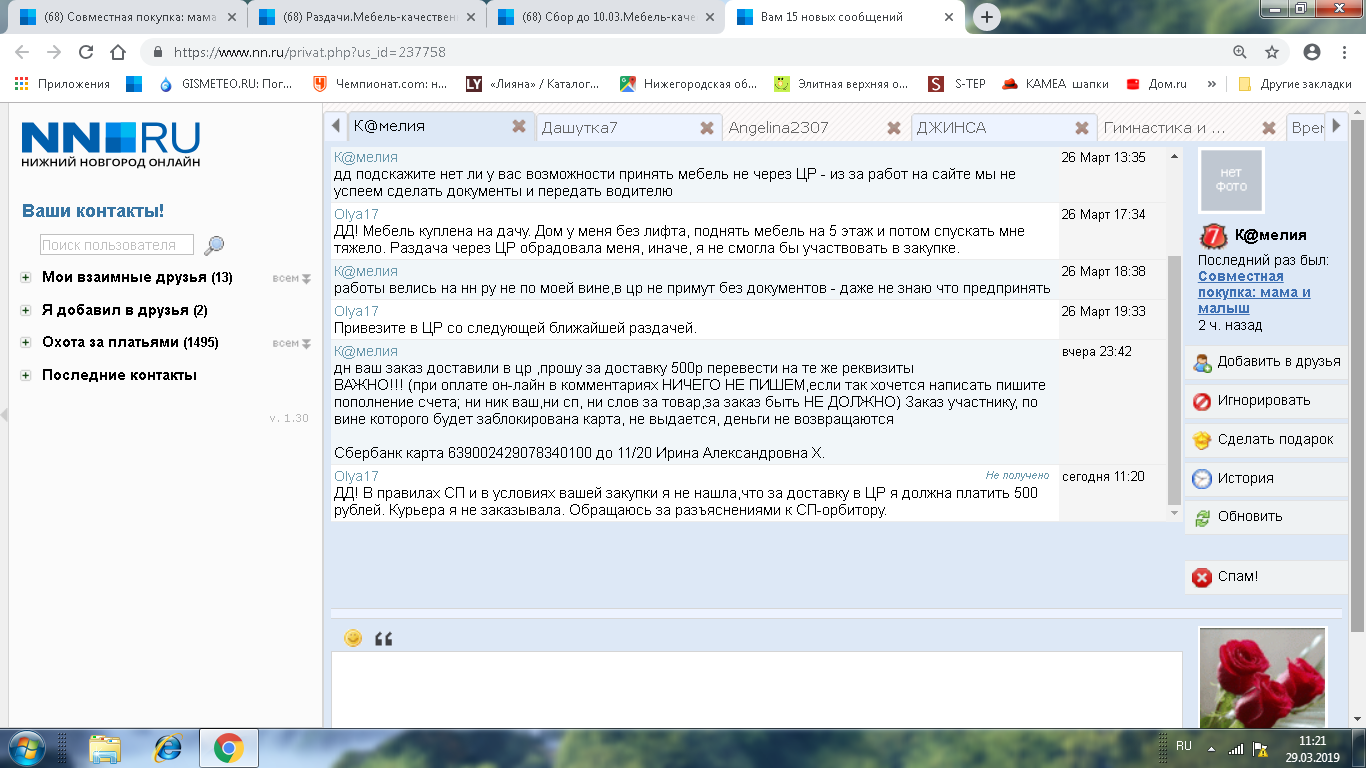Open the GISMETEO.RU bookmark
1366x768 pixels.
[x=225, y=84]
